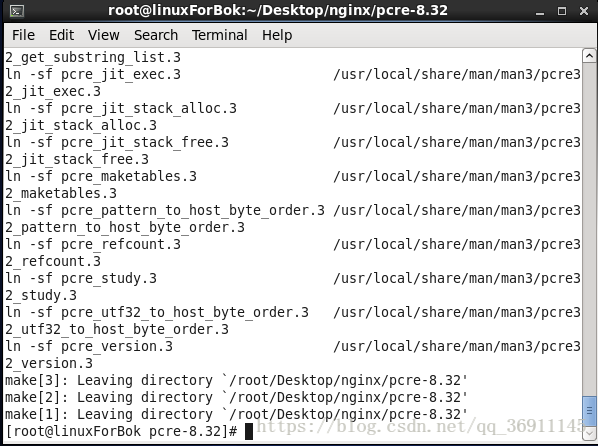598x446 pixels.
Task: Open the View menu
Action: tap(104, 35)
